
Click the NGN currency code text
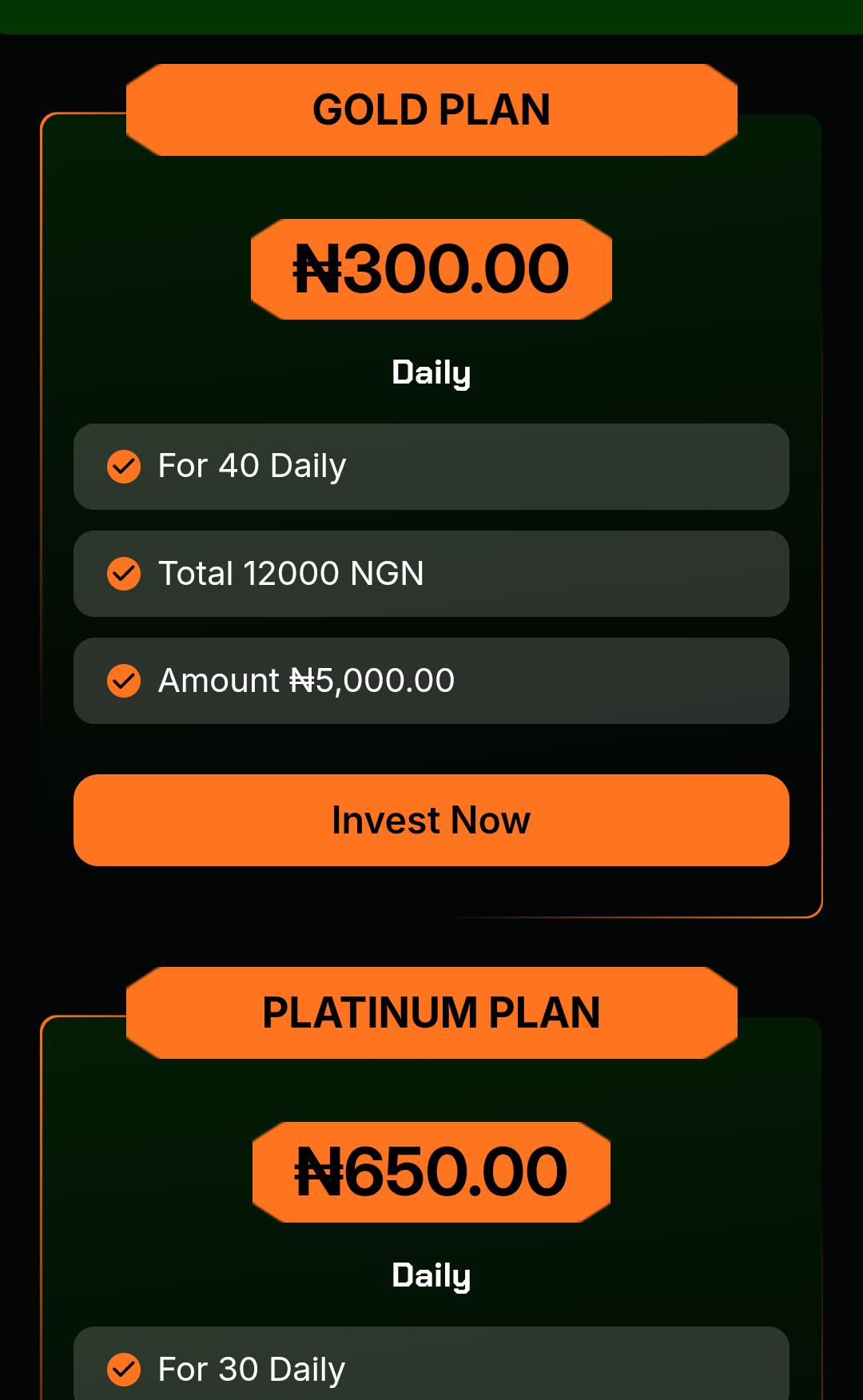387,574
